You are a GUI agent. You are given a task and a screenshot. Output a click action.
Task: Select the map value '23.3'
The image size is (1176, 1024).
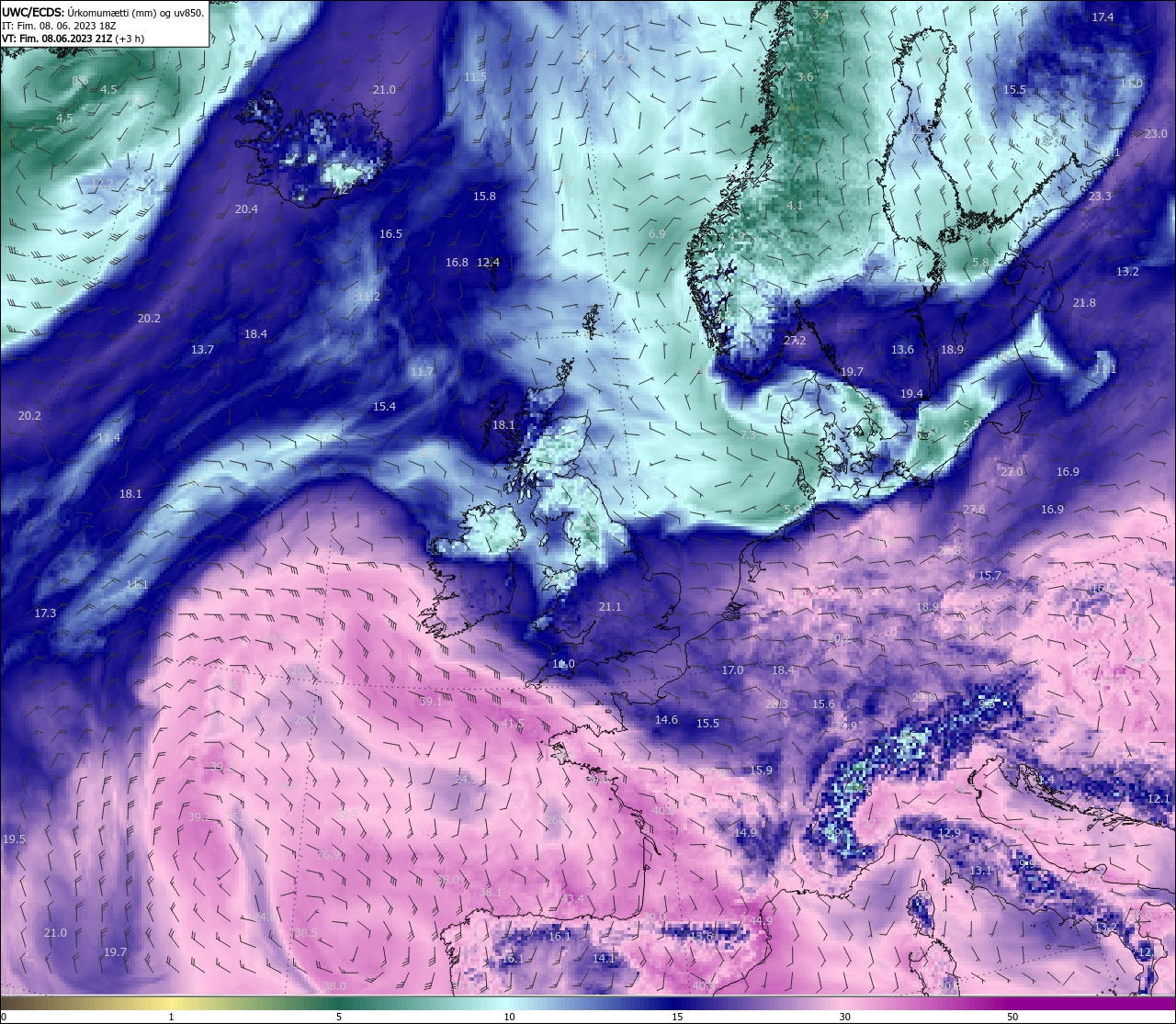pyautogui.click(x=1100, y=197)
